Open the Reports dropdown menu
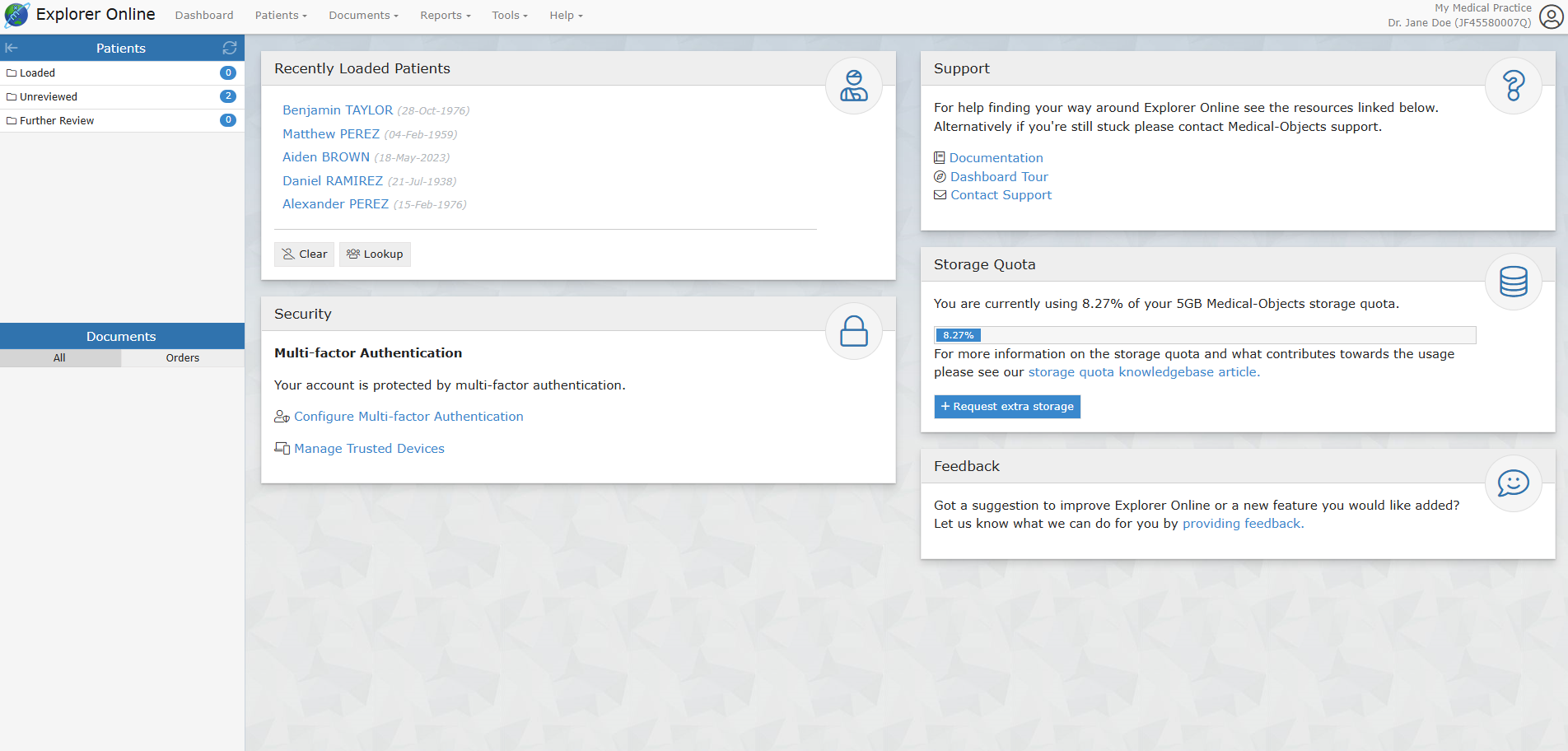Viewport: 1568px width, 751px height. tap(445, 16)
